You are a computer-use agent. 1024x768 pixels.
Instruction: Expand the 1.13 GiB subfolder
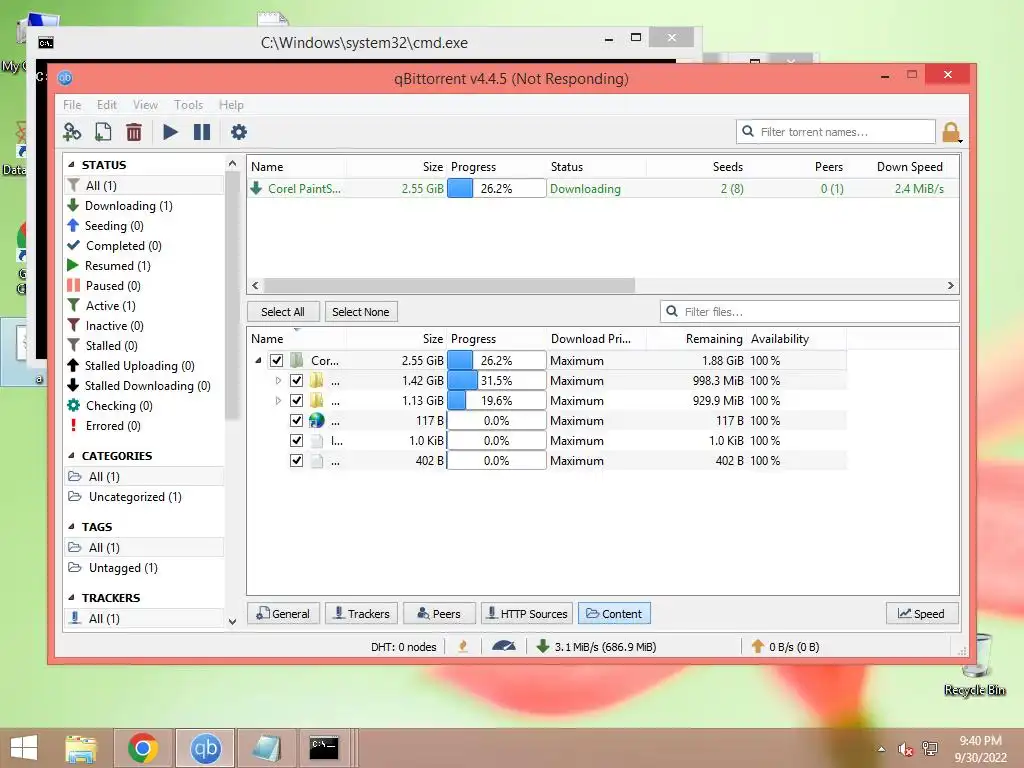click(x=278, y=400)
